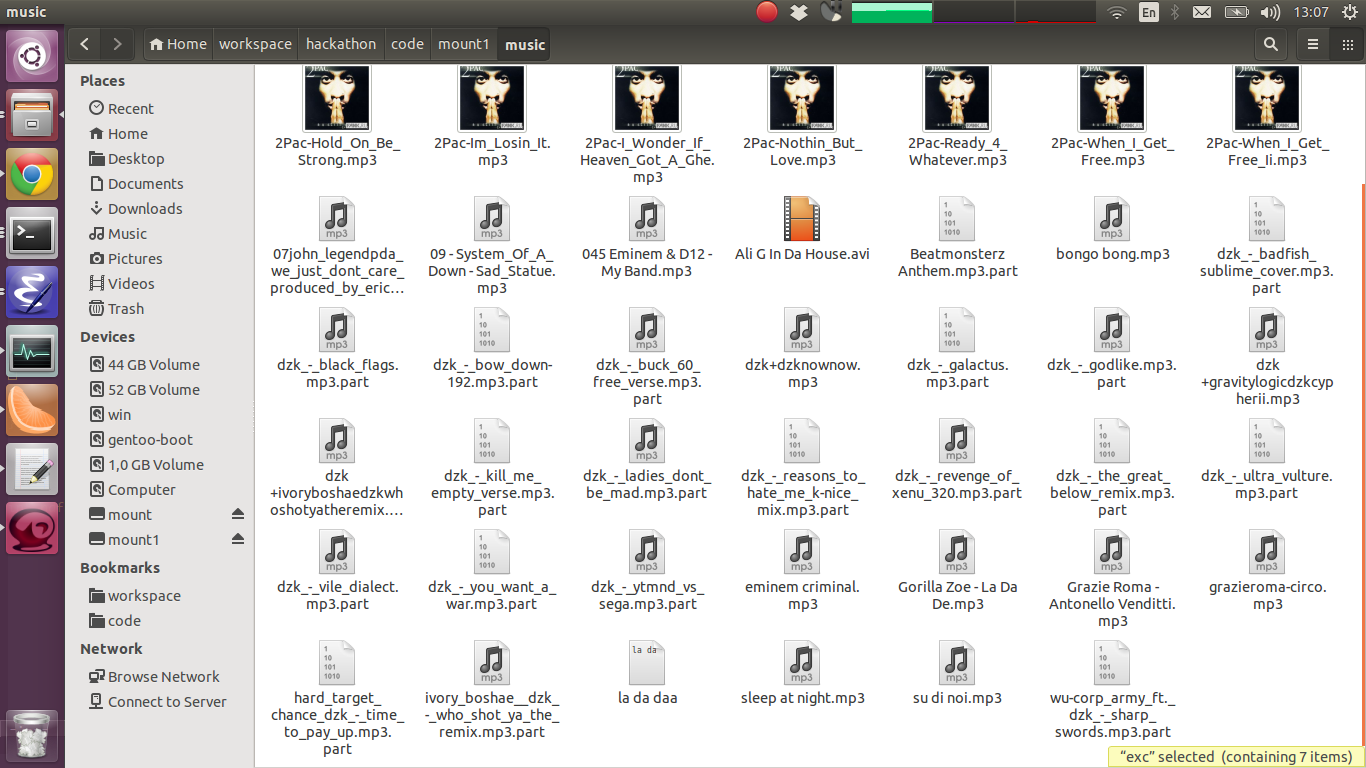Eject the mount1 device
The image size is (1366, 768).
[x=238, y=539]
